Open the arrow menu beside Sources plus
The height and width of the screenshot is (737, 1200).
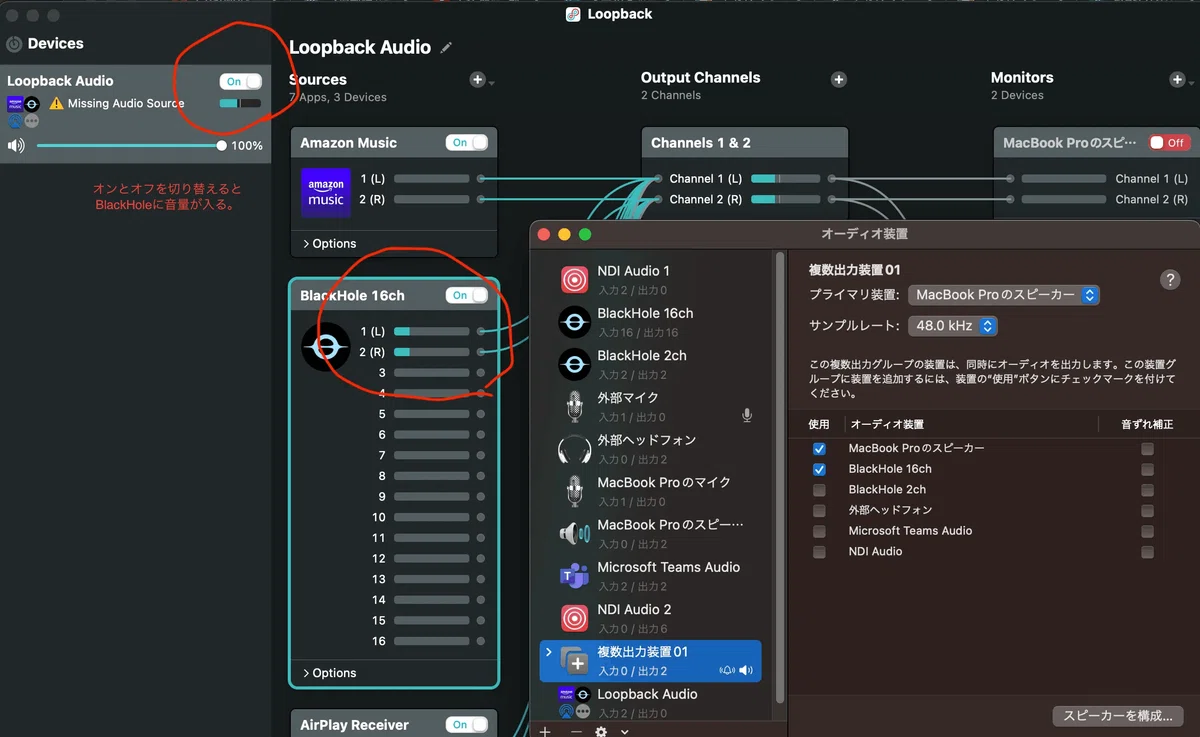492,83
